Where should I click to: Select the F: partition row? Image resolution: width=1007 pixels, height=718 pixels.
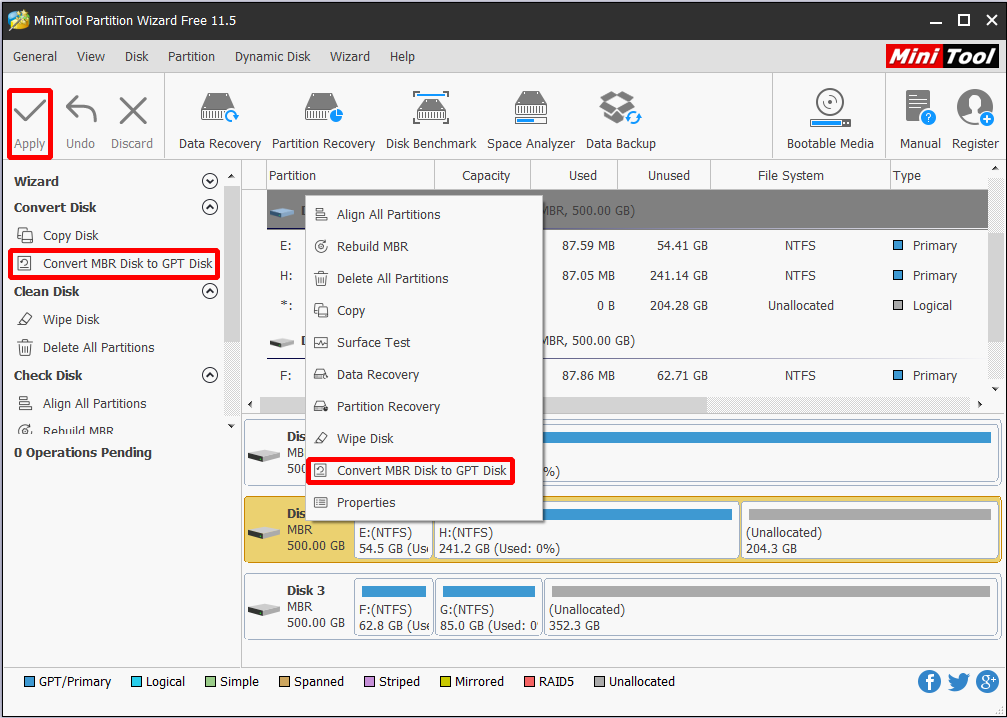click(627, 376)
